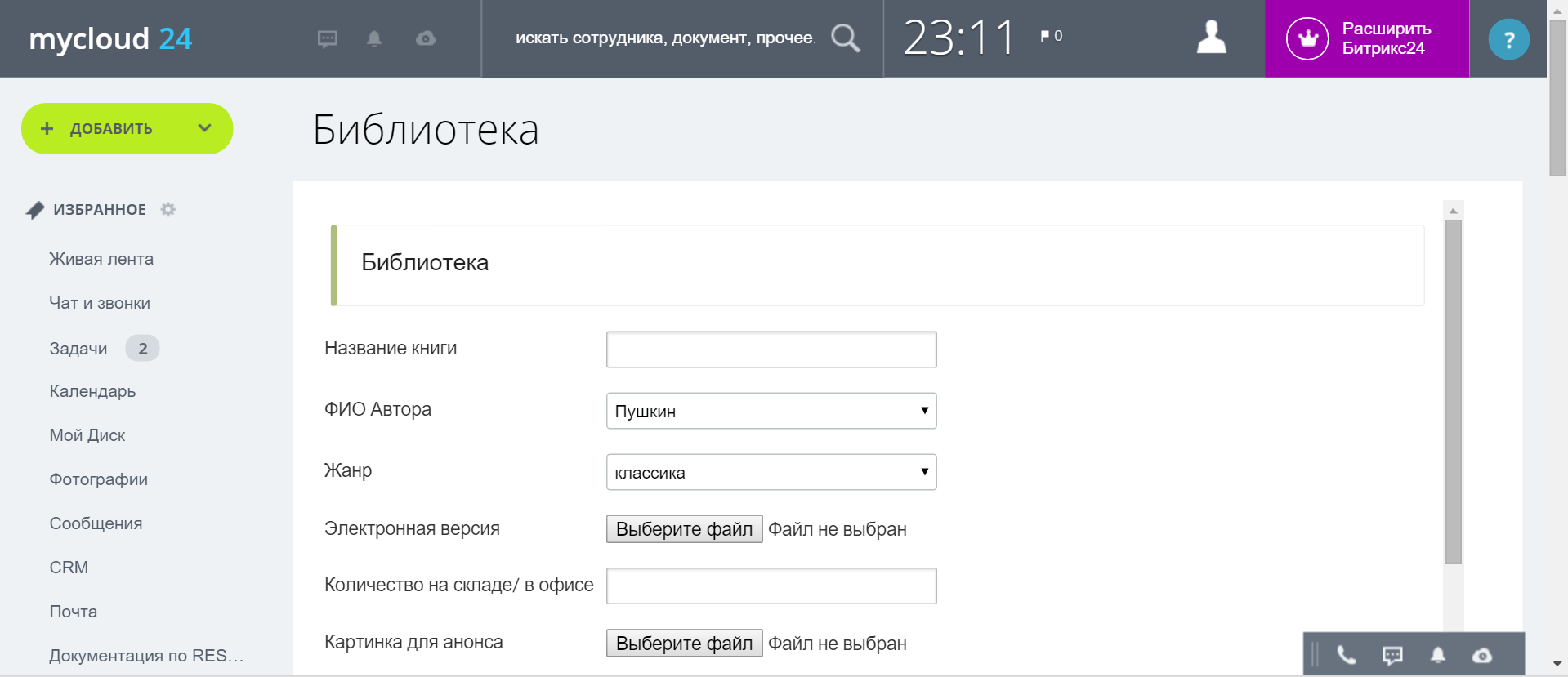Expand the ФИО Автора dropdown
Image resolution: width=1568 pixels, height=677 pixels.
pos(771,411)
